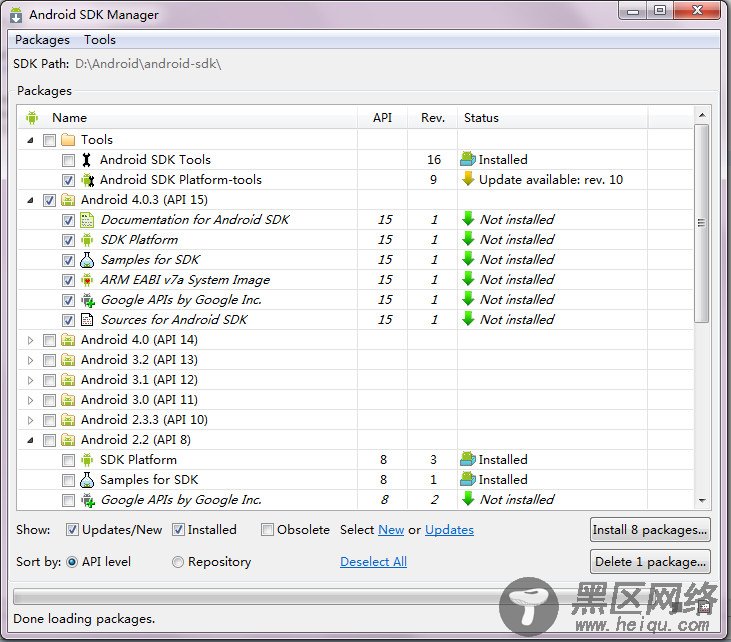Image resolution: width=731 pixels, height=642 pixels.
Task: Click the Documentation for Android SDK icon
Action: [87, 220]
